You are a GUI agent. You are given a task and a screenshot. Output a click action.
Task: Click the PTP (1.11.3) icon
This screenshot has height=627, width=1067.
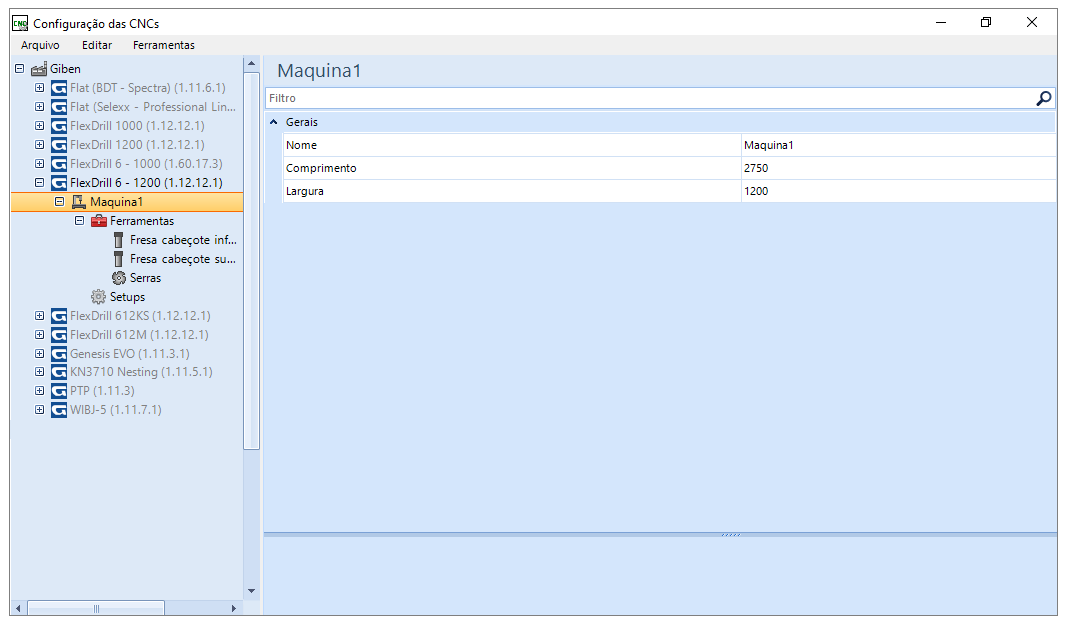pyautogui.click(x=59, y=391)
